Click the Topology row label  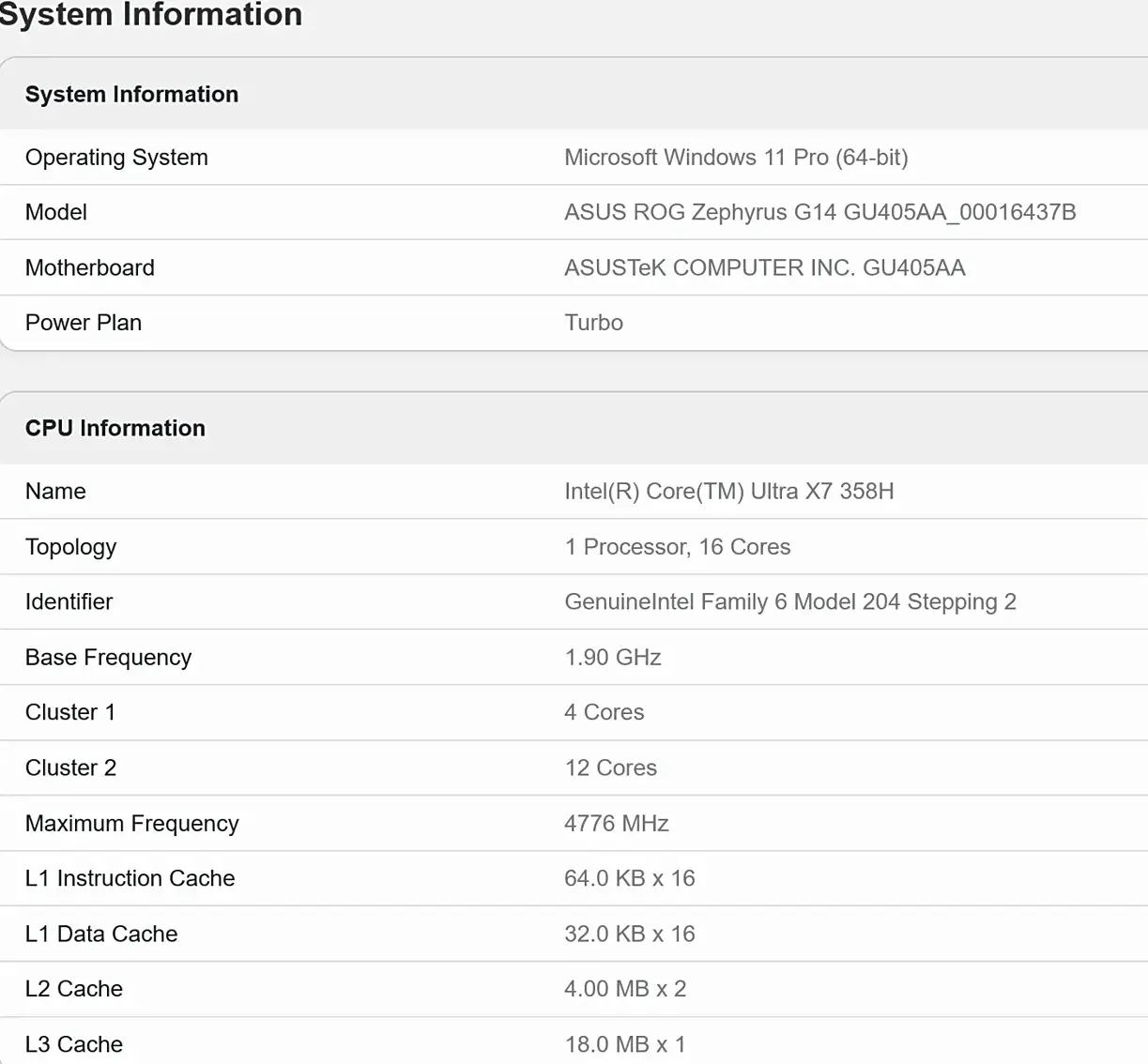pos(70,547)
